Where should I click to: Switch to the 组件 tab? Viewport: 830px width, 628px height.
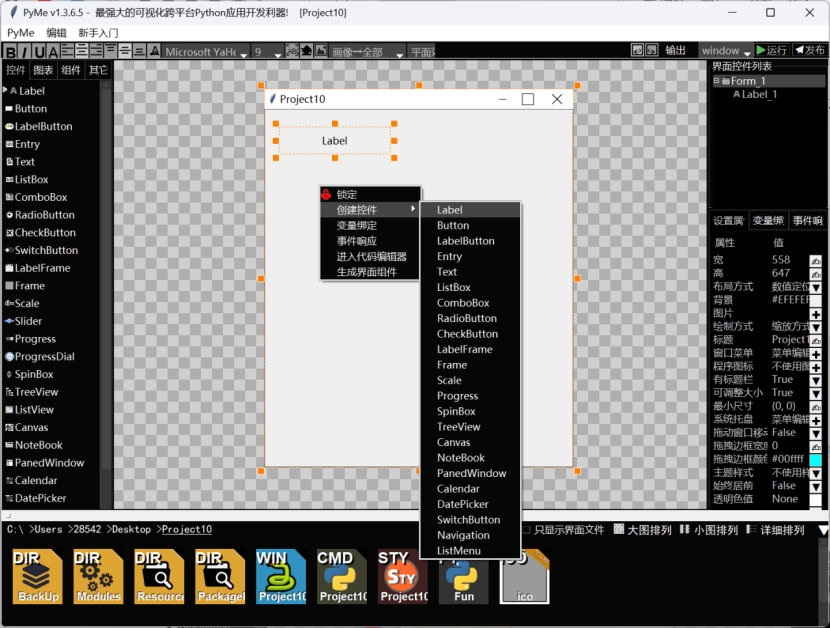pos(71,70)
